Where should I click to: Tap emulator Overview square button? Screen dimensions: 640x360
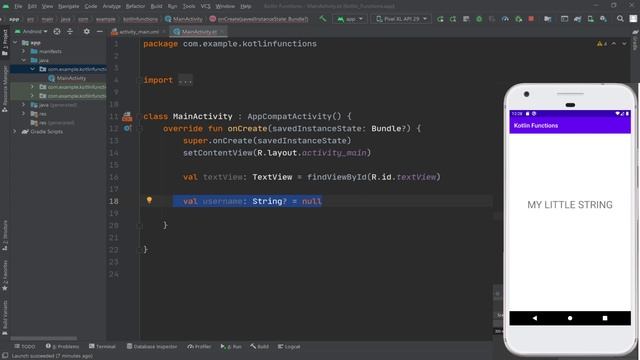tap(605, 318)
